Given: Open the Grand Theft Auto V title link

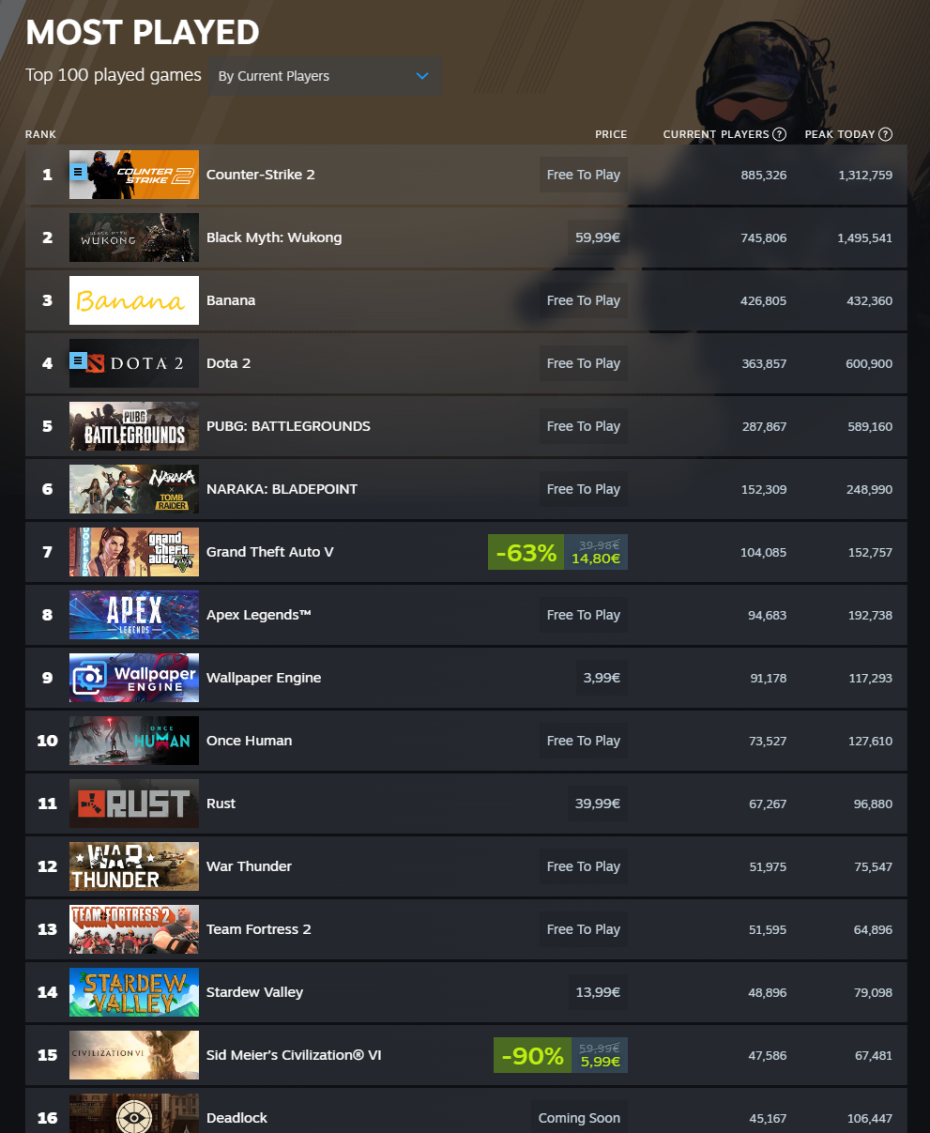Looking at the screenshot, I should [x=270, y=552].
